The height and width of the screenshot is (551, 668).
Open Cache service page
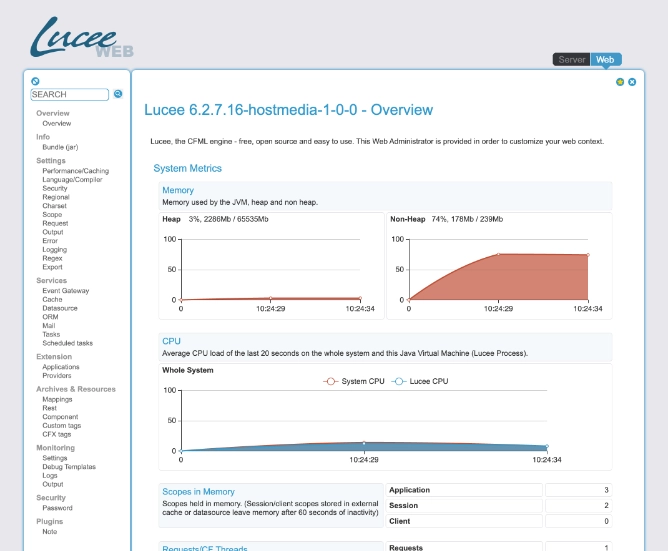52,300
